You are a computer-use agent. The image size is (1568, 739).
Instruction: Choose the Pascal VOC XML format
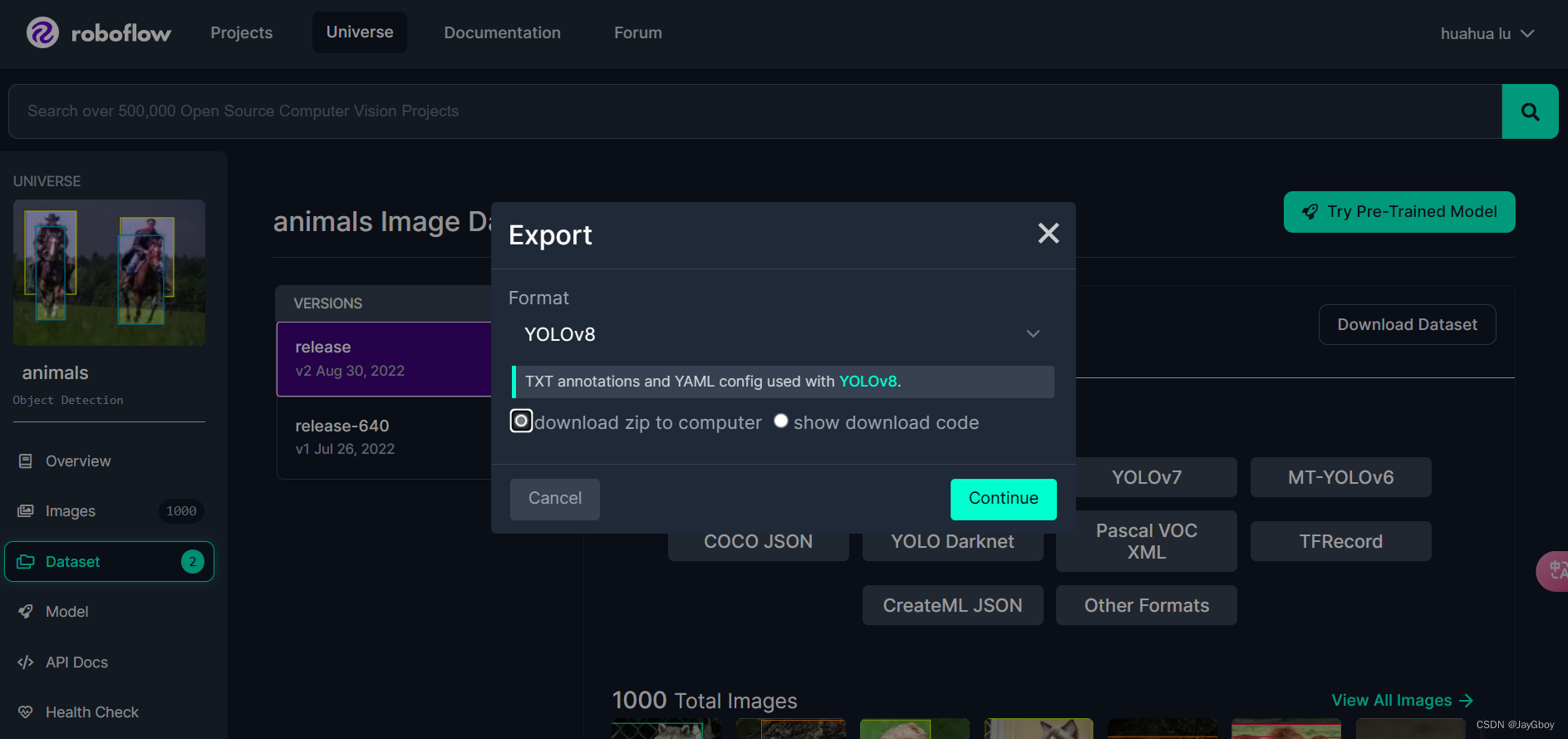[x=1147, y=541]
